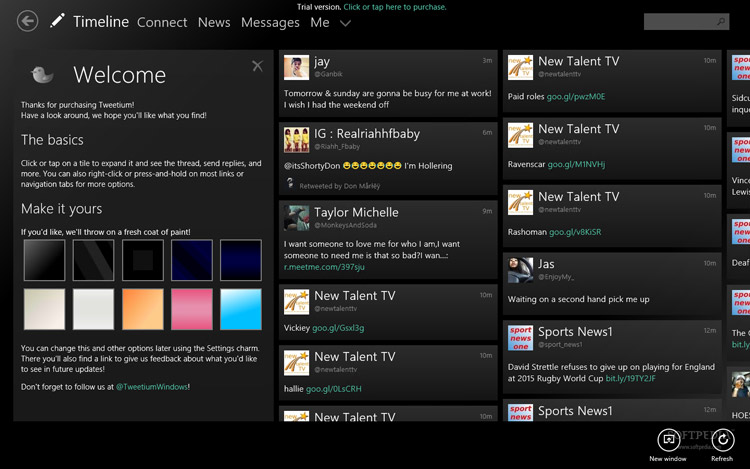Viewport: 750px width, 469px height.
Task: Choose the sky blue theme swatch
Action: (241, 309)
